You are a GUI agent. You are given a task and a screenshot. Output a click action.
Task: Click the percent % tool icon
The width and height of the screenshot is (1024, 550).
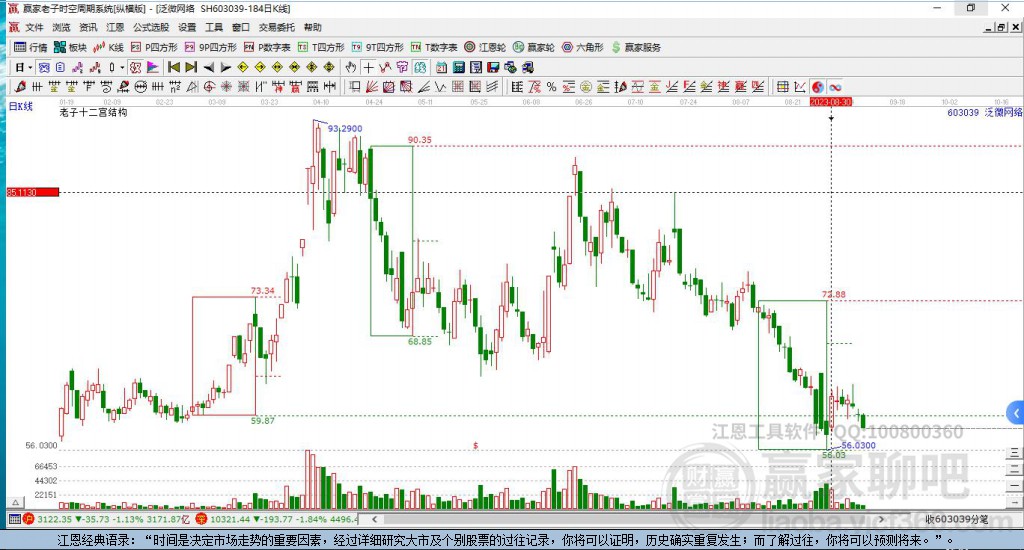tap(552, 86)
